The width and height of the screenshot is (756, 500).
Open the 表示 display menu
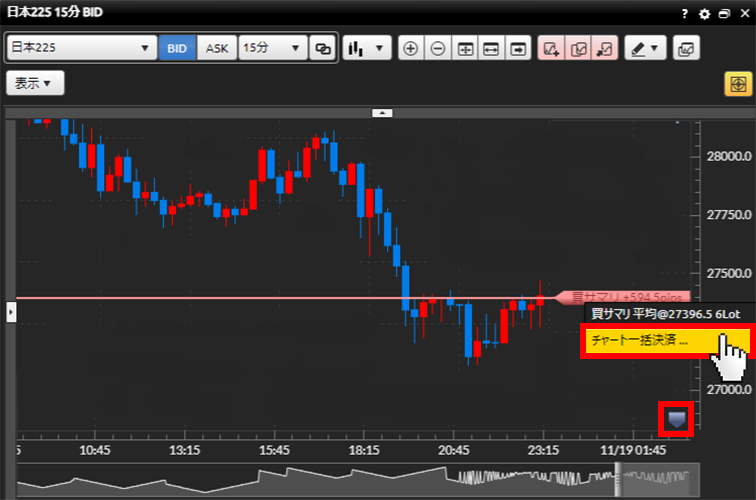click(x=35, y=83)
